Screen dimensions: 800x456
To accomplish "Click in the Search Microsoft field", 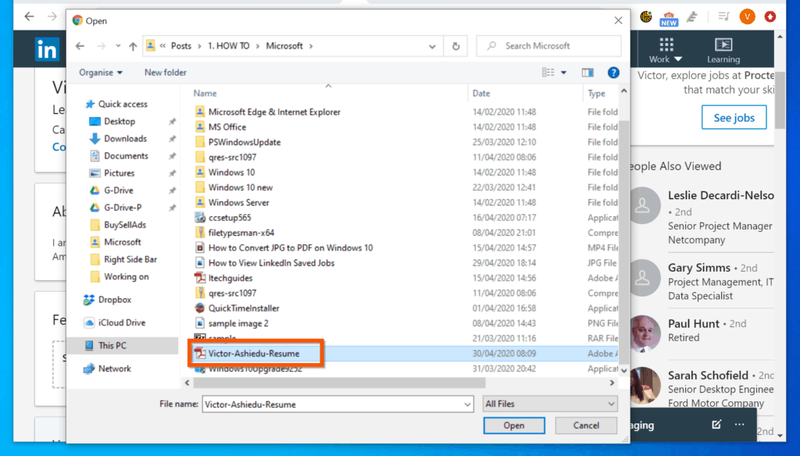I will [x=549, y=46].
